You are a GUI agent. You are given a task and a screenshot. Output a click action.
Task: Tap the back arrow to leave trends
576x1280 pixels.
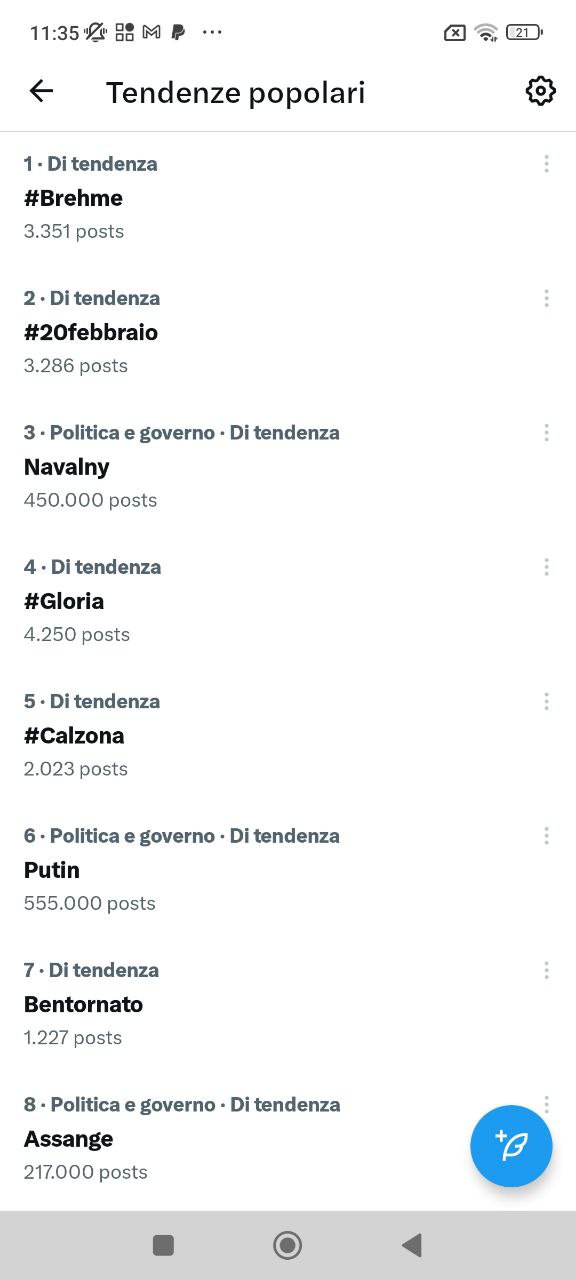coord(40,90)
